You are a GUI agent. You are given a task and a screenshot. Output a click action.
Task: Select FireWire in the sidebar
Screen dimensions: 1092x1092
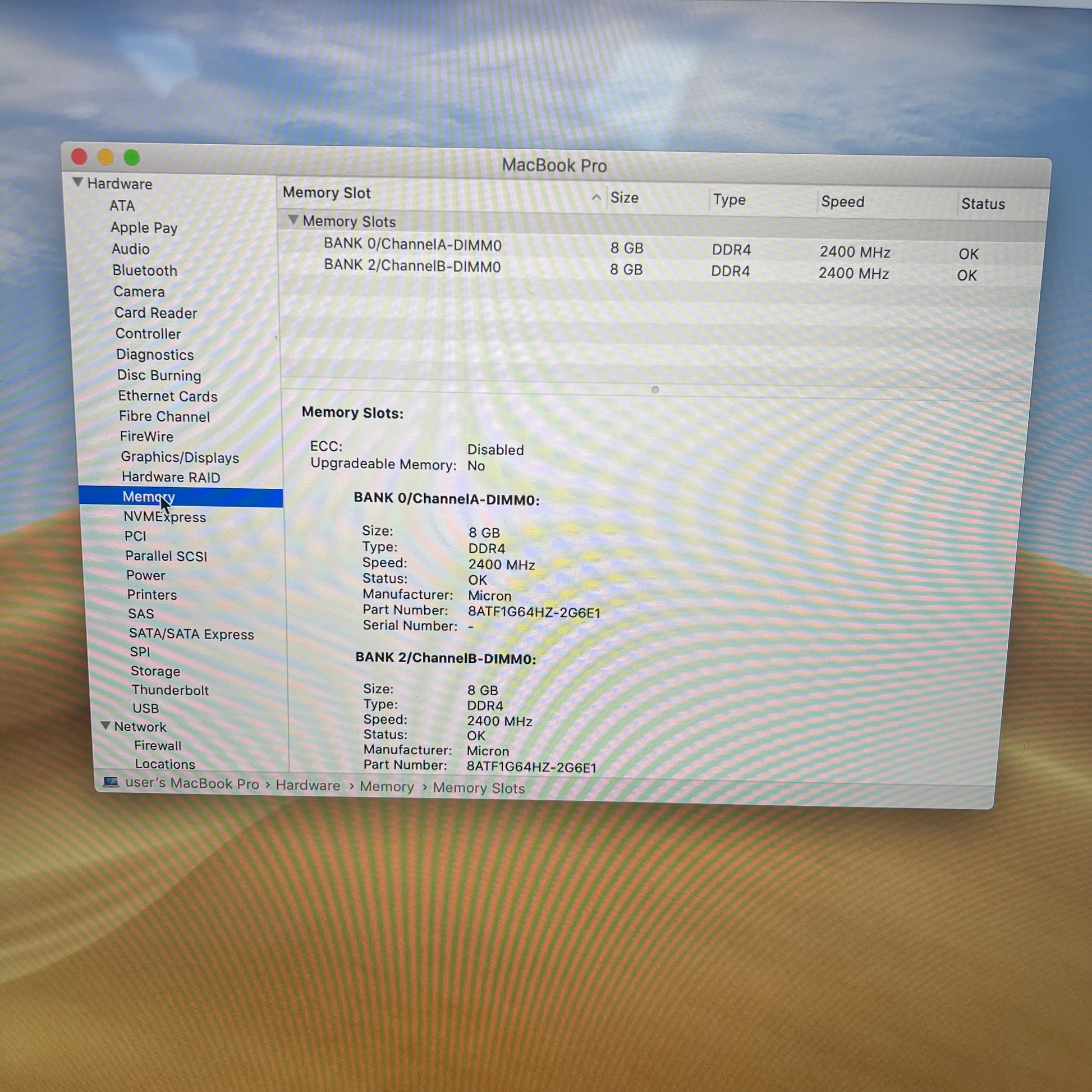coord(146,437)
